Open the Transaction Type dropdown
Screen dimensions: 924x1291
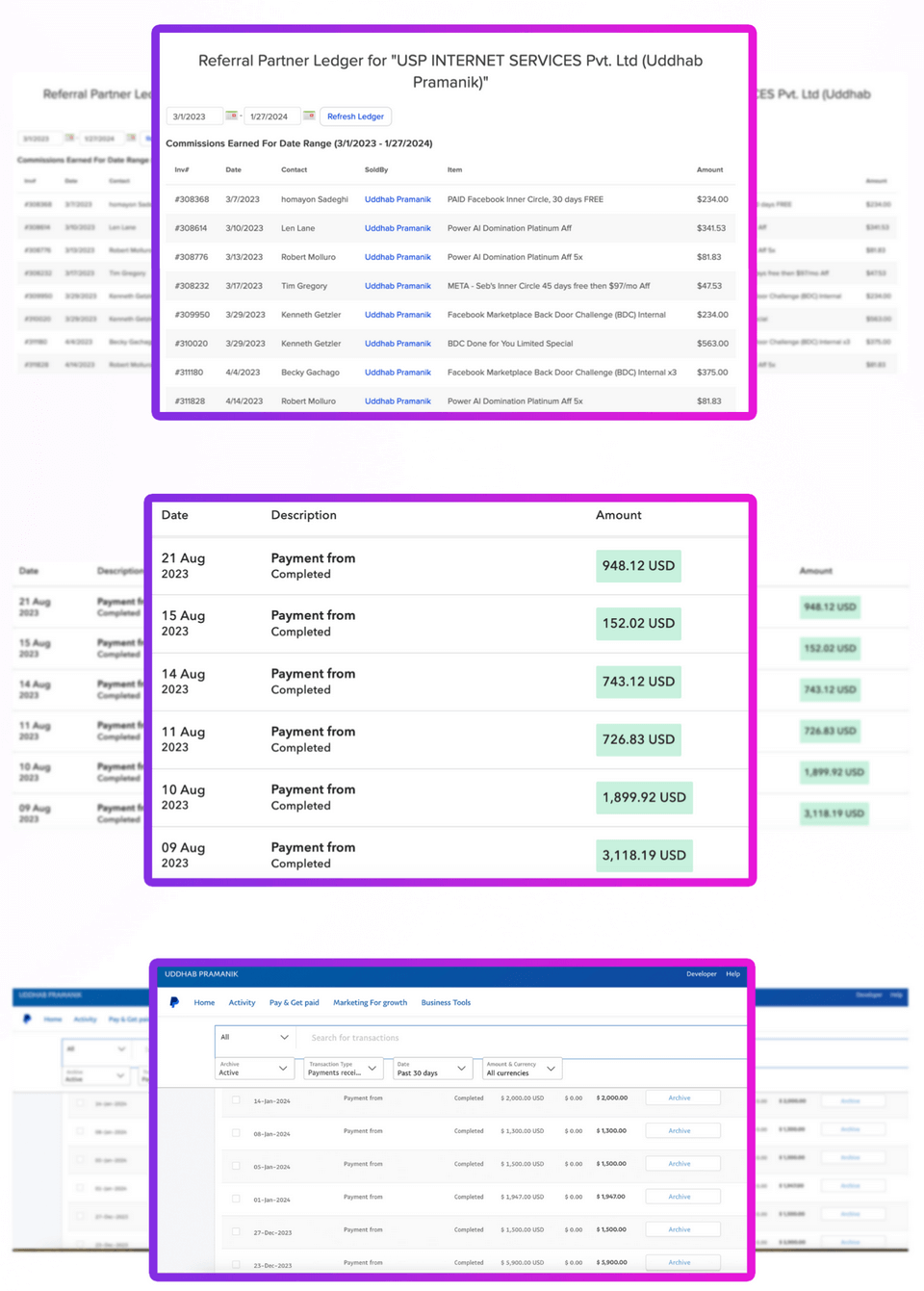point(343,1069)
